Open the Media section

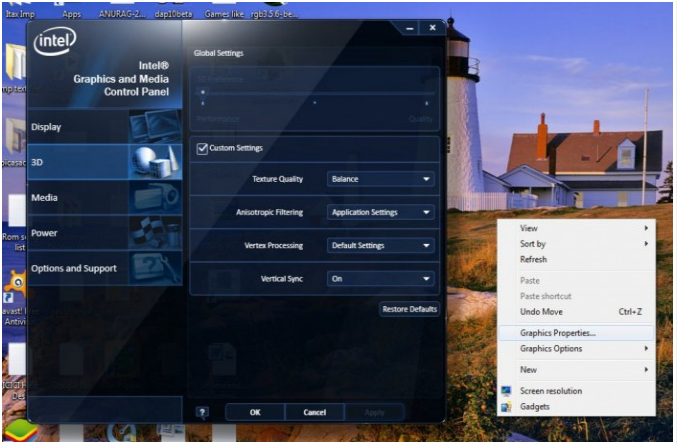104,198
